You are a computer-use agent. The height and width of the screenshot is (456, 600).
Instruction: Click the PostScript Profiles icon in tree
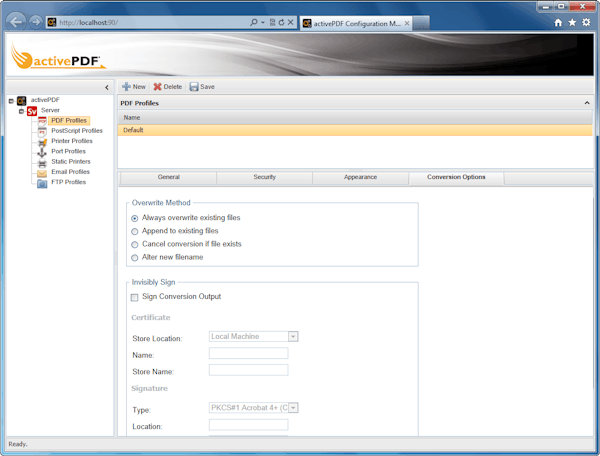(x=42, y=132)
